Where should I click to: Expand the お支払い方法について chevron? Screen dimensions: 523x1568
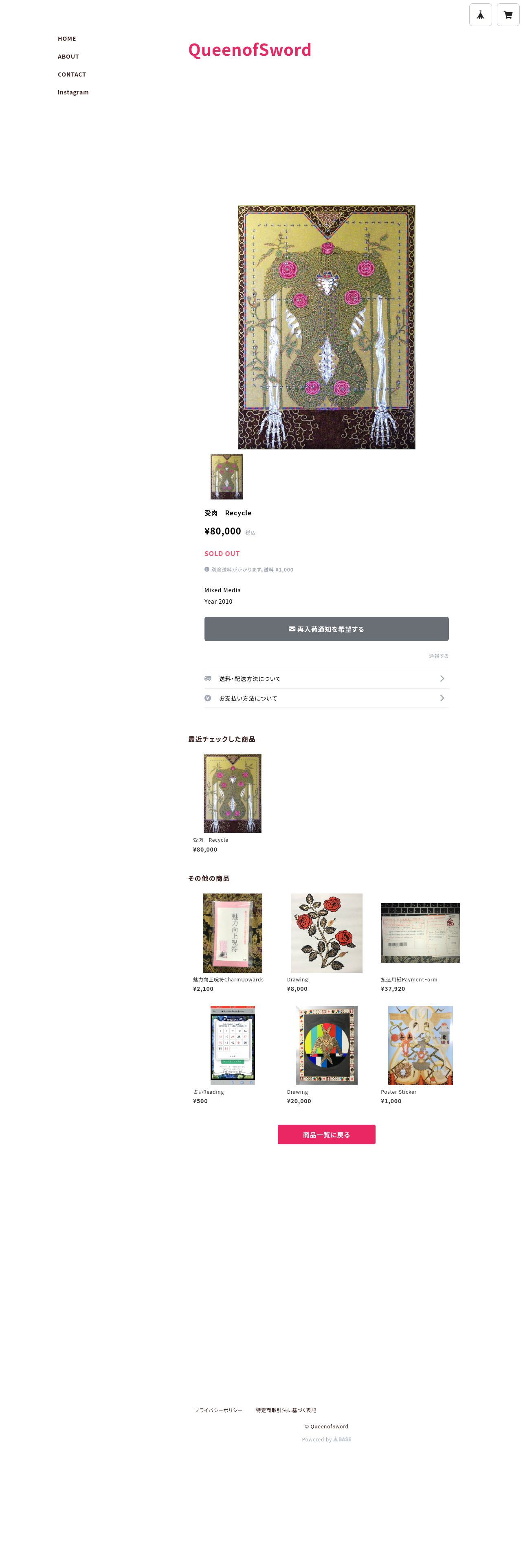[442, 698]
